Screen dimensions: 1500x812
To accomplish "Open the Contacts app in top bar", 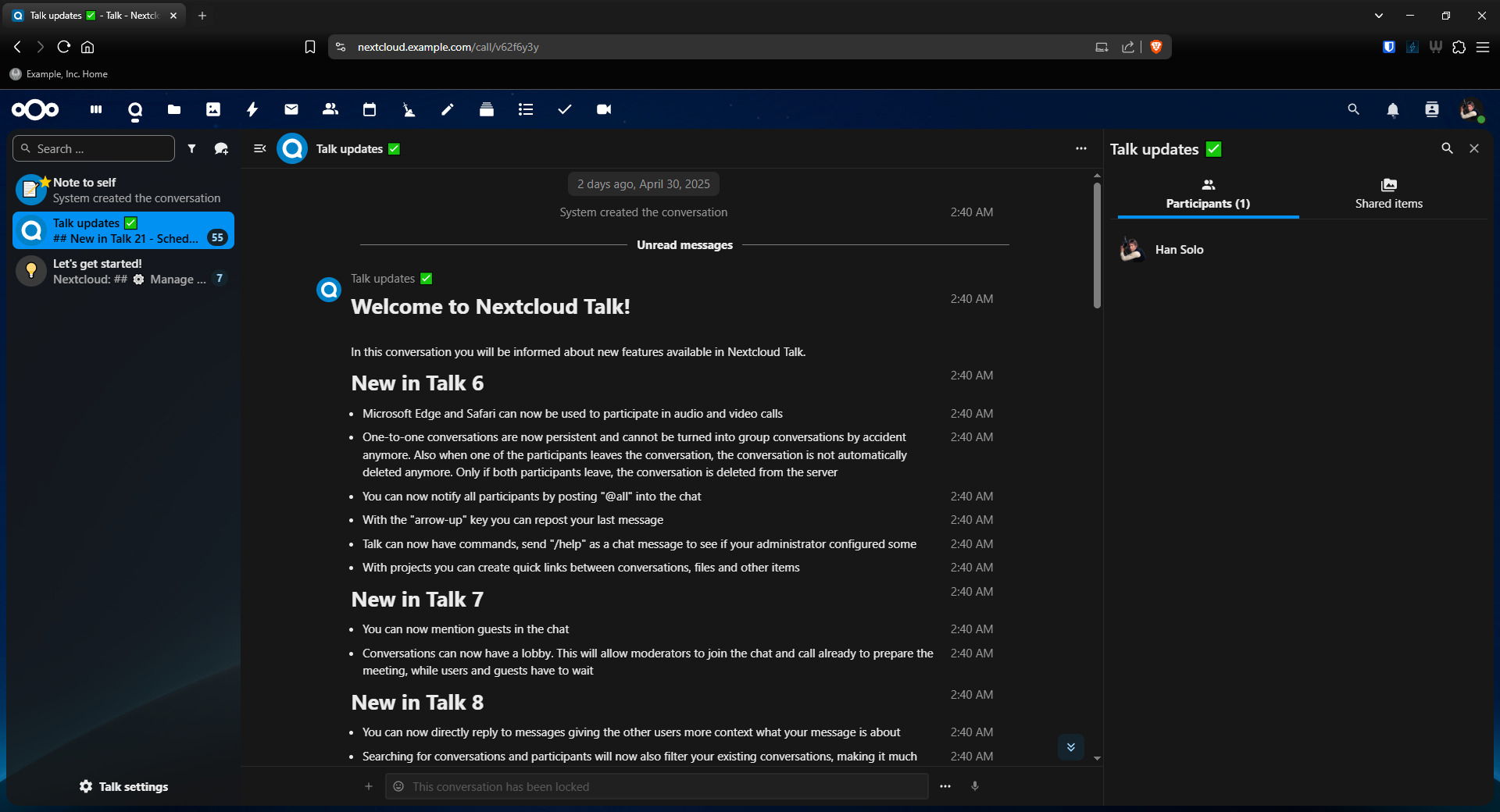I will pos(330,110).
